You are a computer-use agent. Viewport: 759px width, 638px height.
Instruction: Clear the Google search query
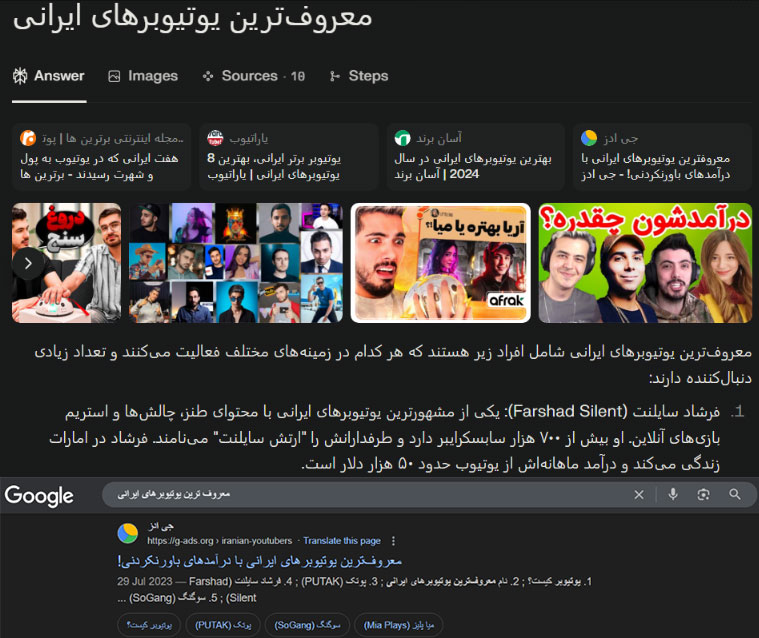[x=639, y=494]
